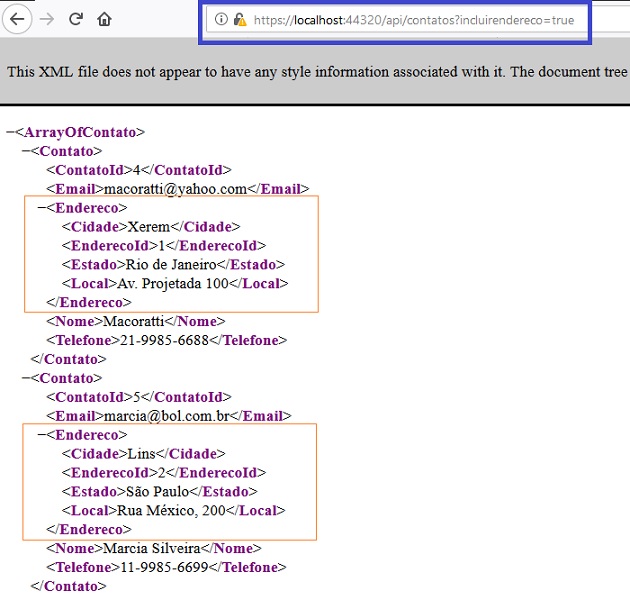Click the XML no style information message
630x600 pixels.
pos(317,72)
